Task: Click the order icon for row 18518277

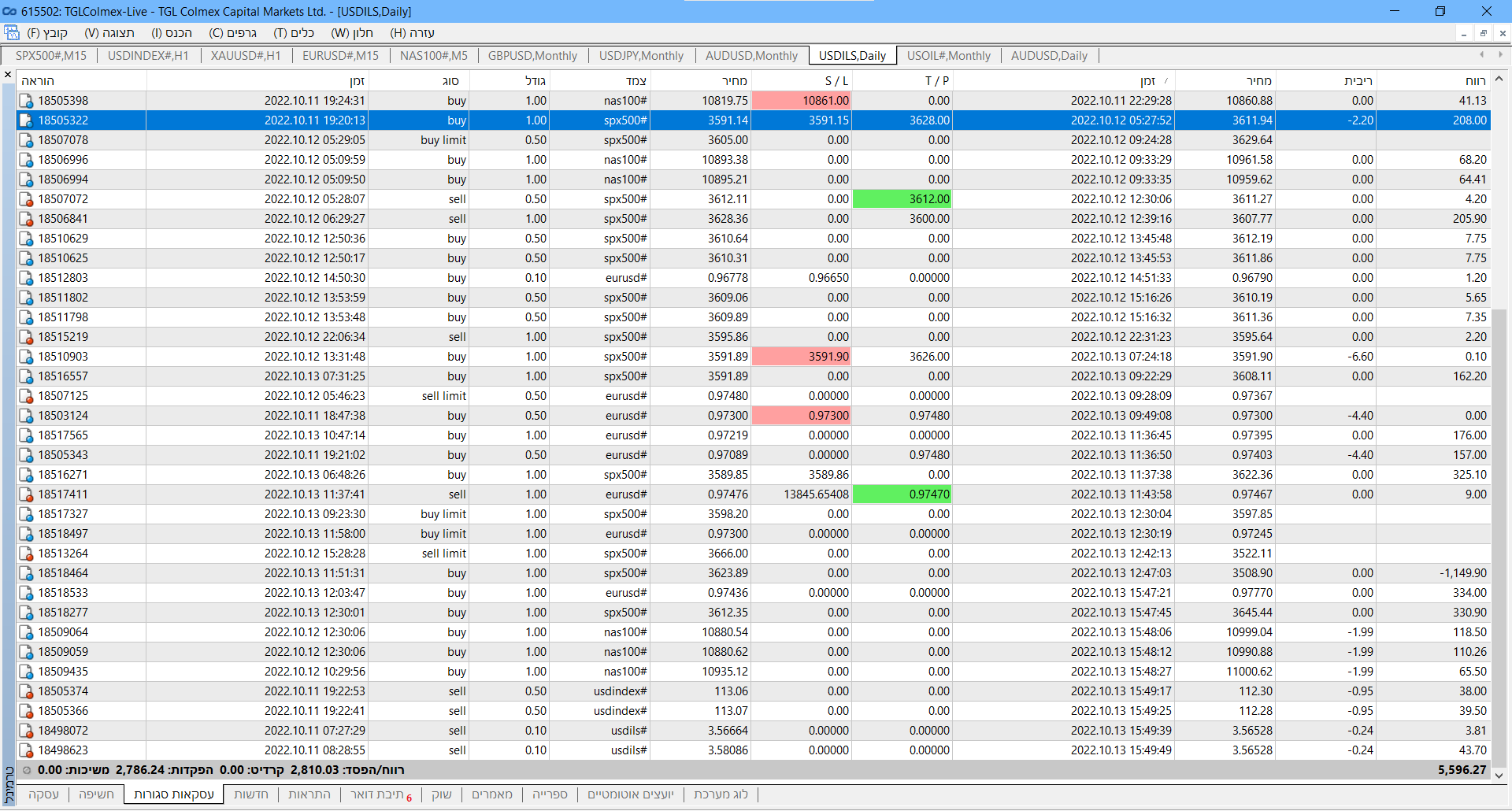Action: point(26,613)
